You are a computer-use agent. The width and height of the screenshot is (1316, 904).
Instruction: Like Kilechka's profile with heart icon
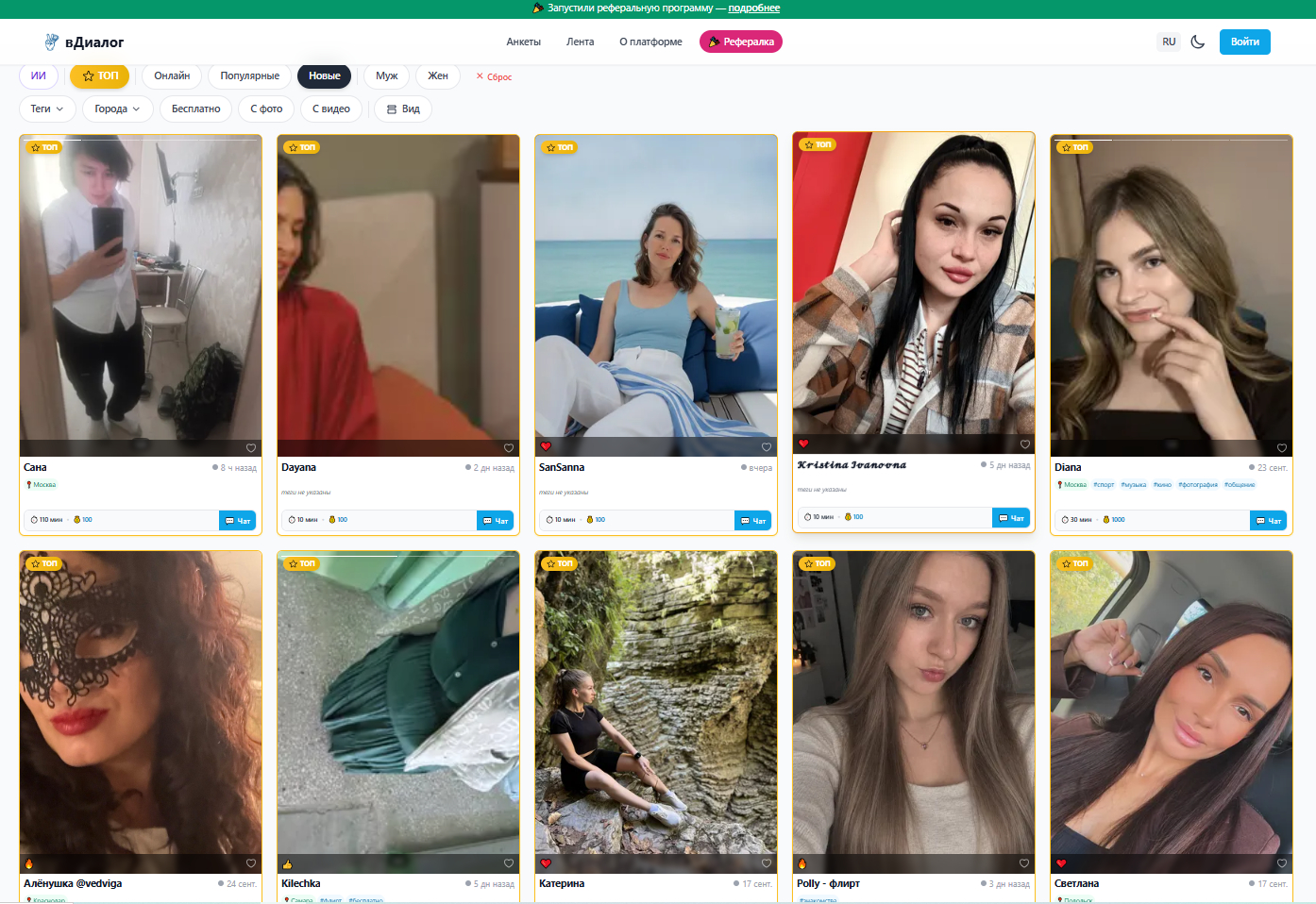pyautogui.click(x=509, y=863)
